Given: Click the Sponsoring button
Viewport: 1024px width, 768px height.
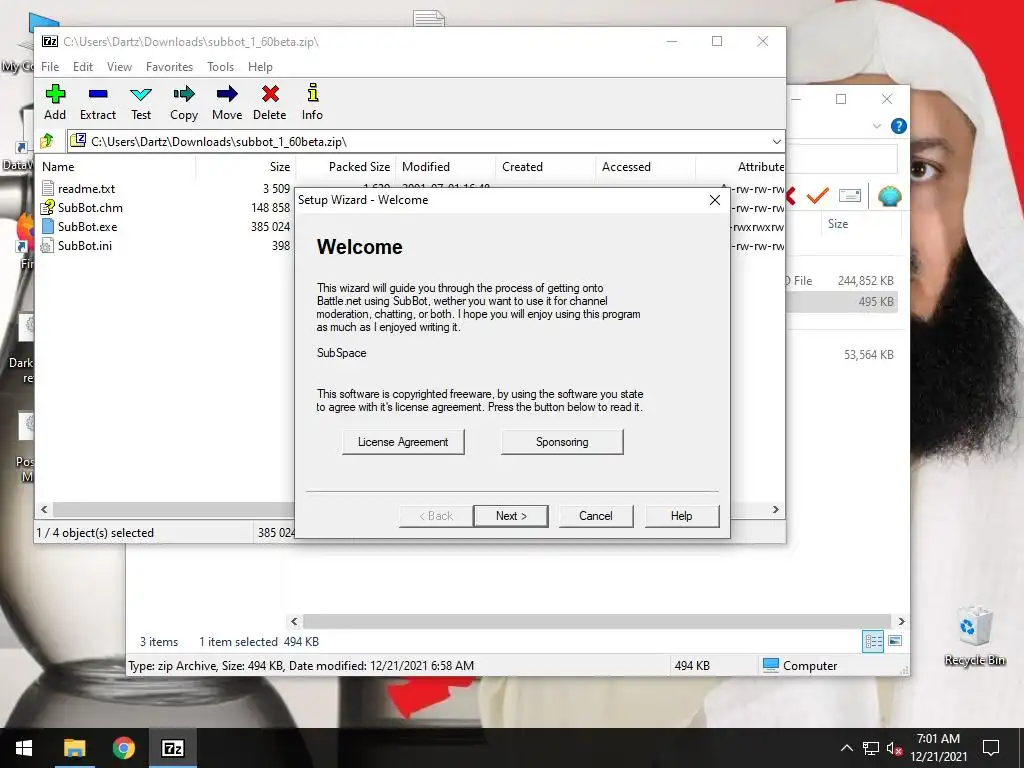Looking at the screenshot, I should coord(562,442).
